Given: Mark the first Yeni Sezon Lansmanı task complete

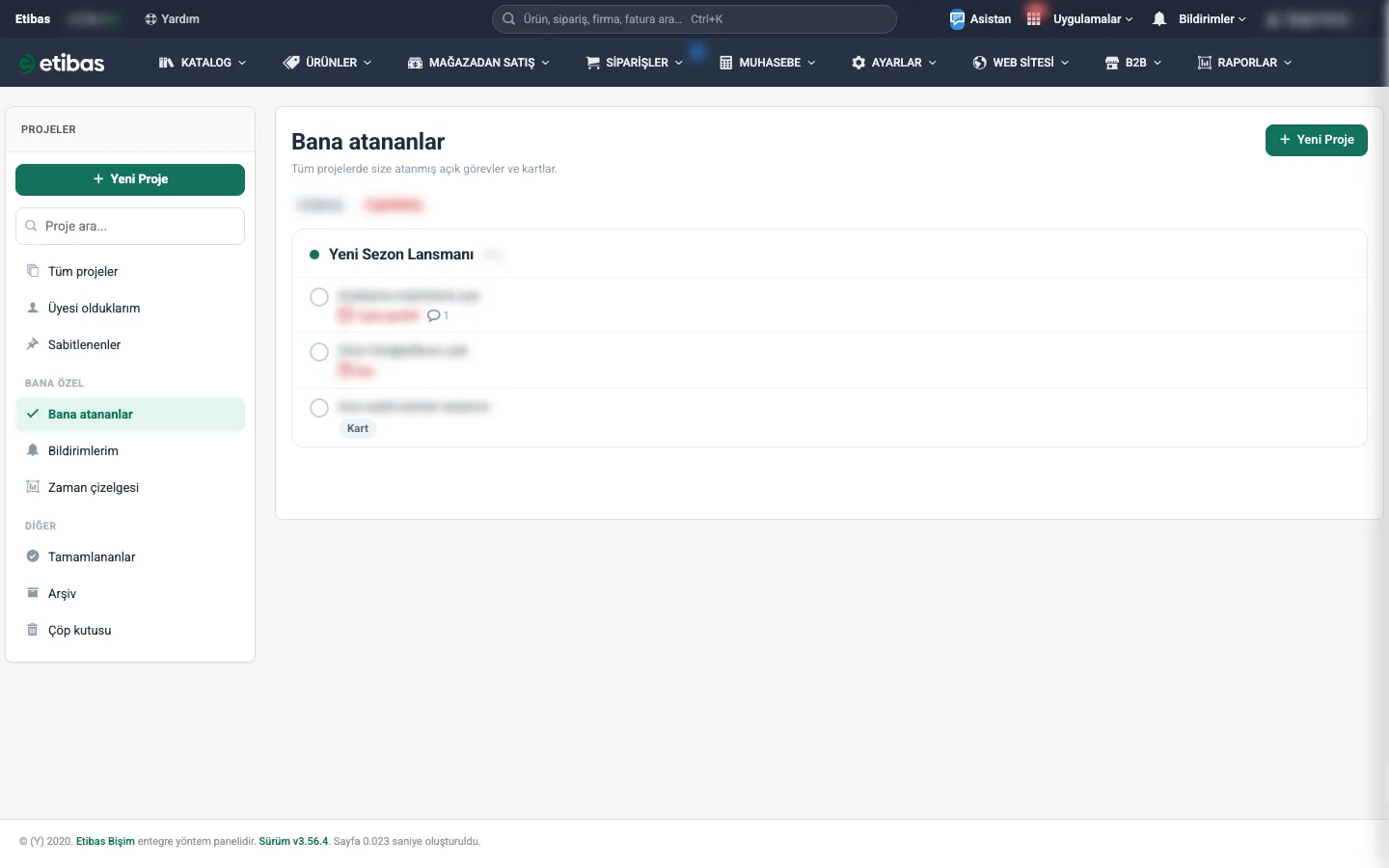Looking at the screenshot, I should point(319,297).
